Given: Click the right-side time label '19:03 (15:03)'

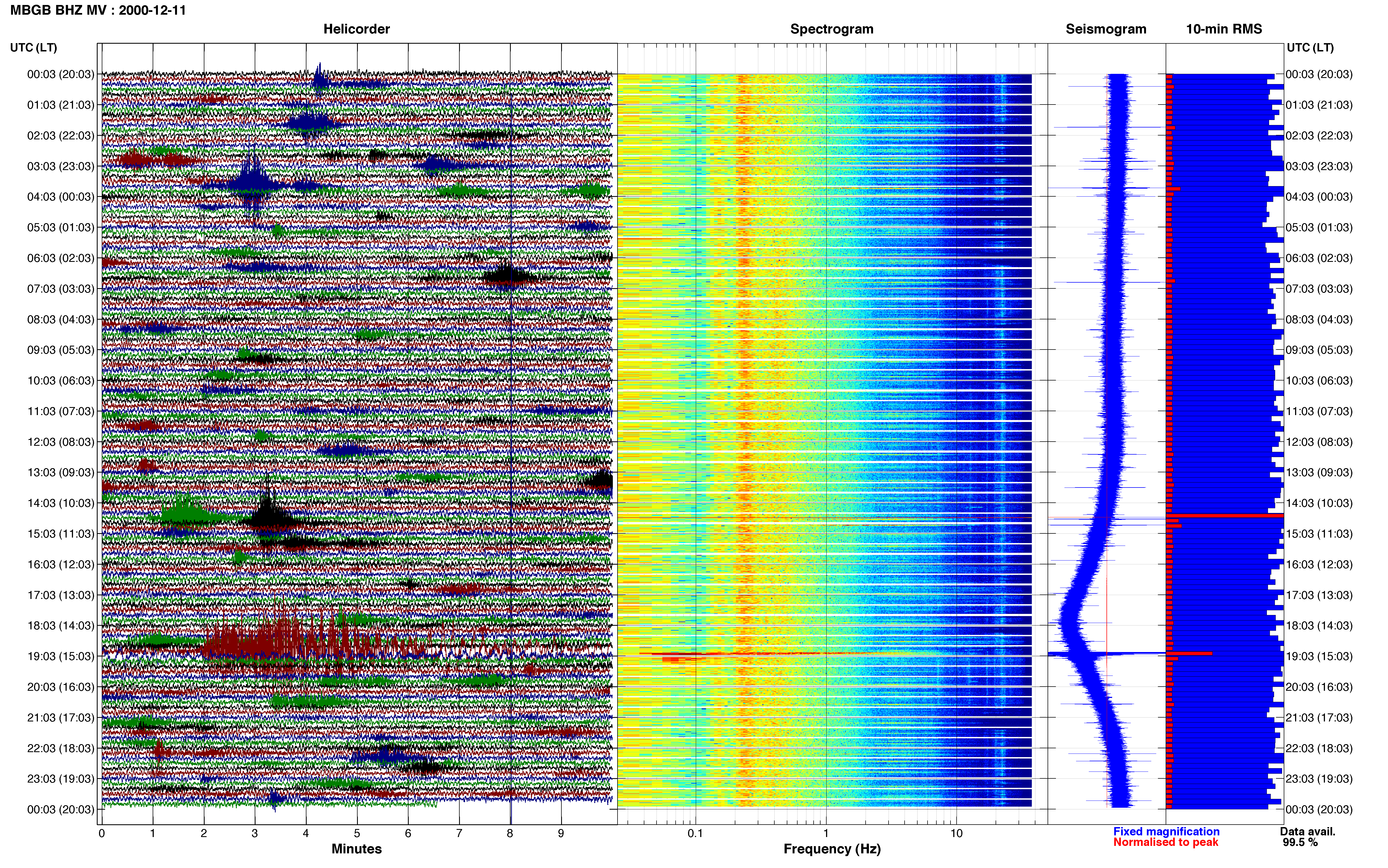Looking at the screenshot, I should tap(1319, 656).
